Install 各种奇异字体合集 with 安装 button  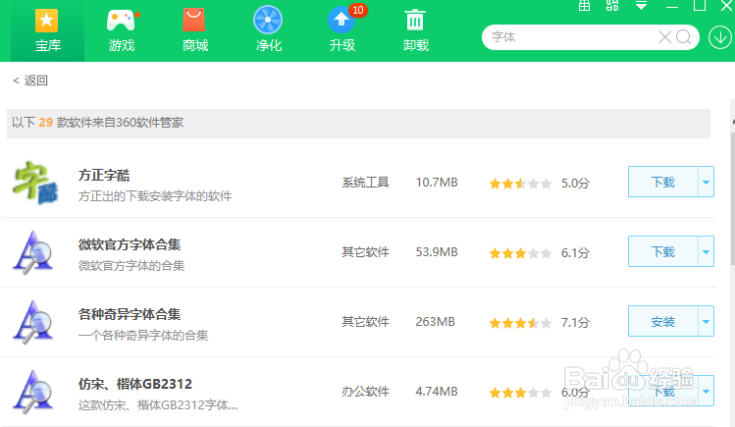click(663, 322)
